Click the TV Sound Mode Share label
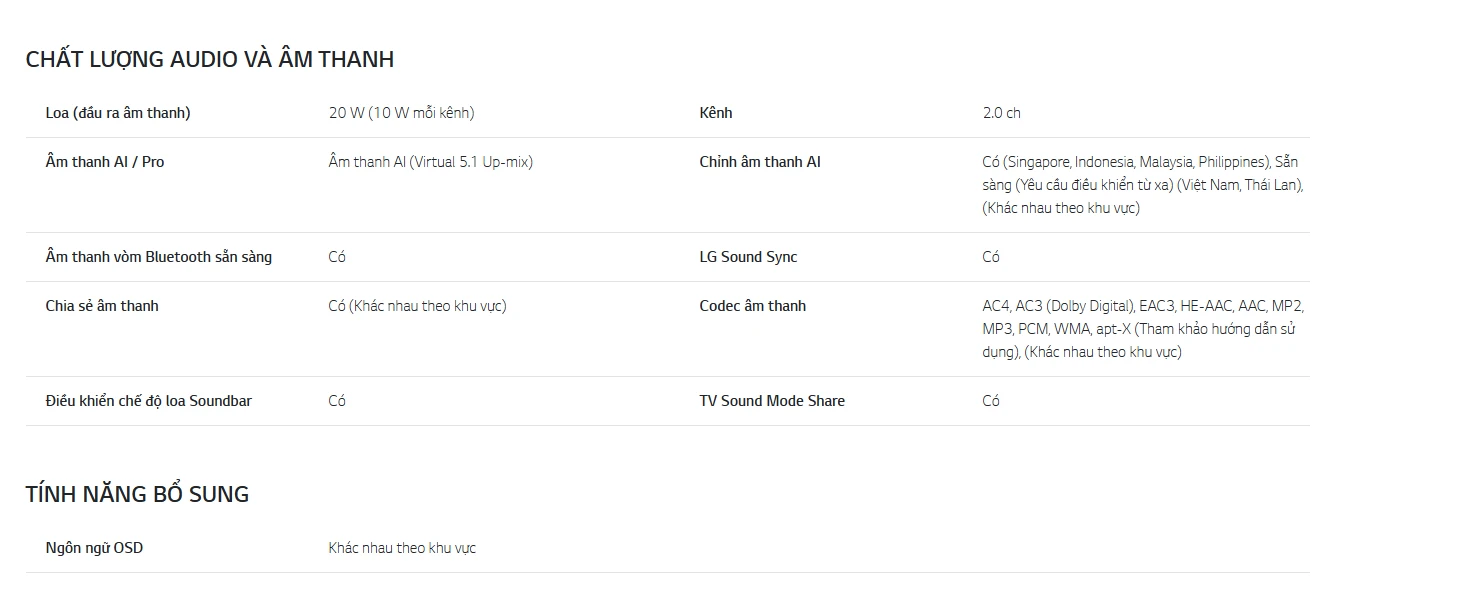 click(x=772, y=401)
